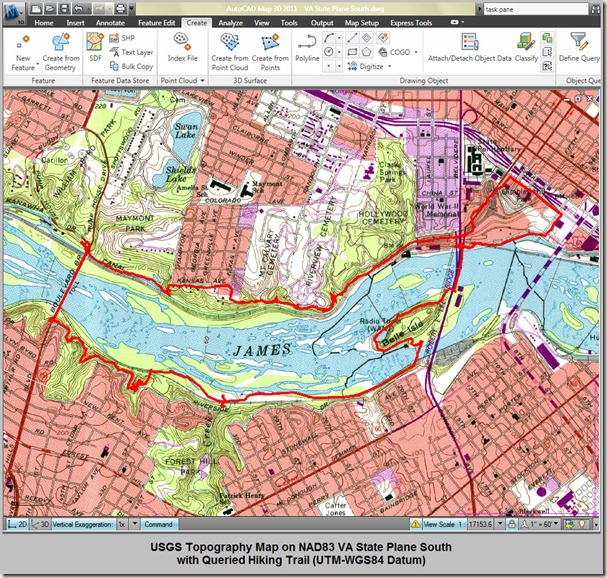The height and width of the screenshot is (578, 607).
Task: Switch map view to 2D
Action: click(17, 525)
